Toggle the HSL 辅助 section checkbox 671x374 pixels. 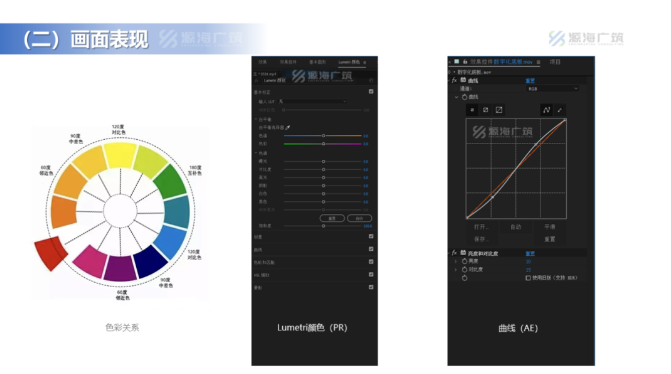(371, 275)
